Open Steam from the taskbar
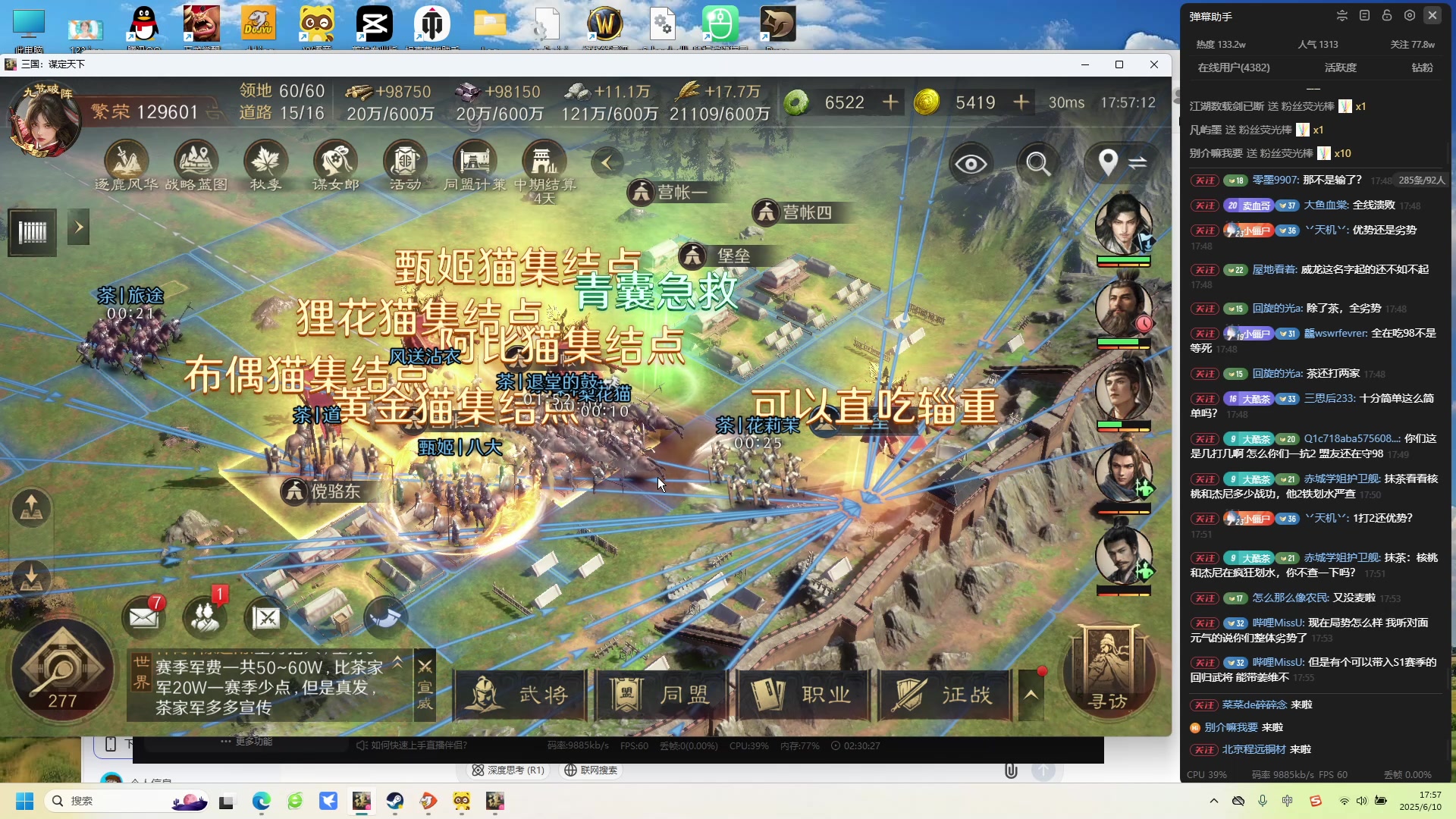The height and width of the screenshot is (819, 1456). [395, 802]
